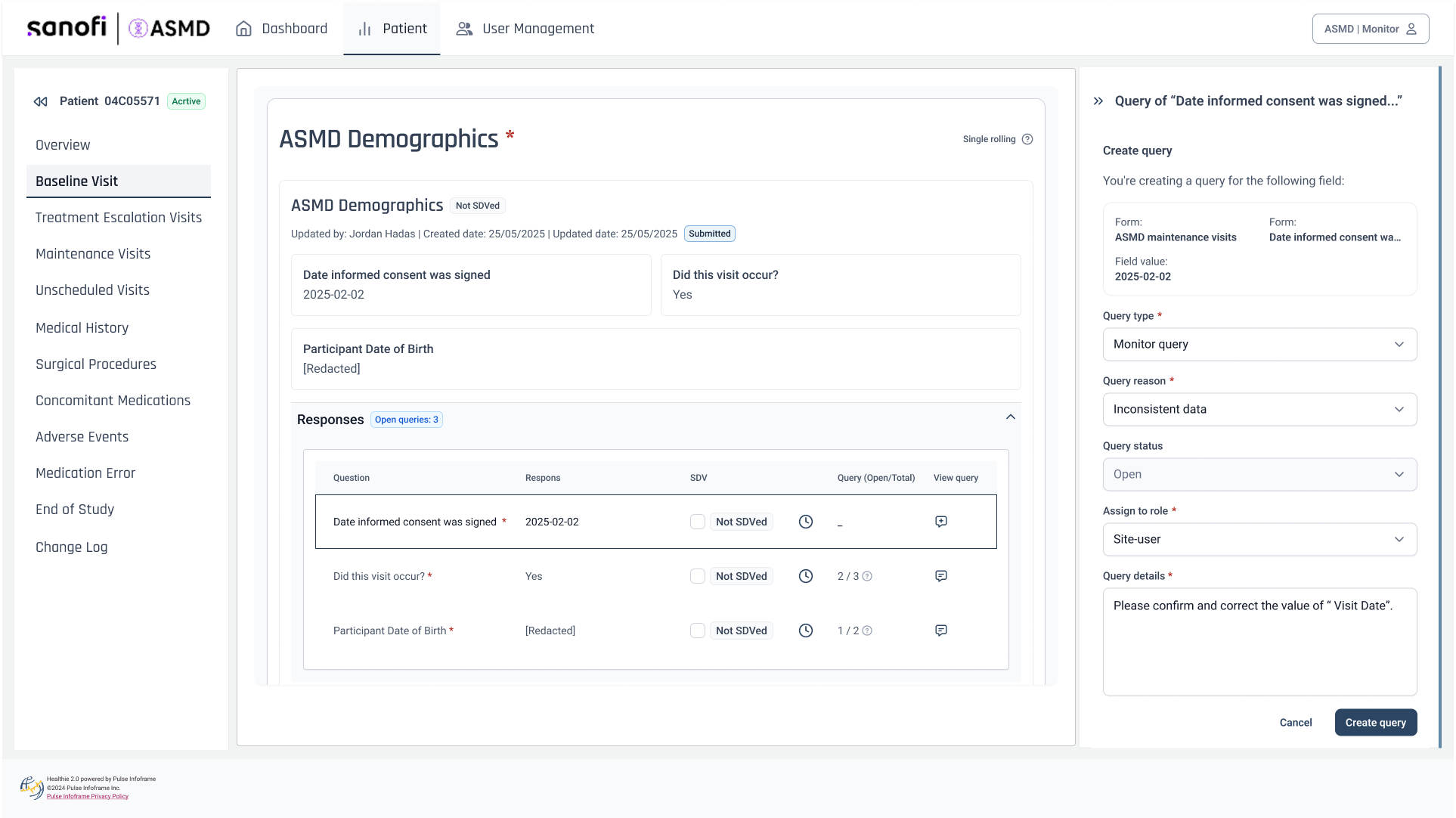This screenshot has width=1456, height=818.
Task: View query icon for Participant Date of Birth row
Action: tap(941, 631)
